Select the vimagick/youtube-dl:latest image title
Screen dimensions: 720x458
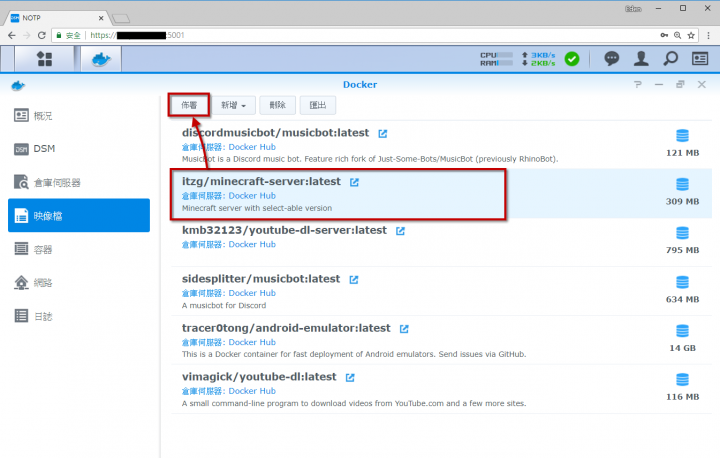(259, 377)
